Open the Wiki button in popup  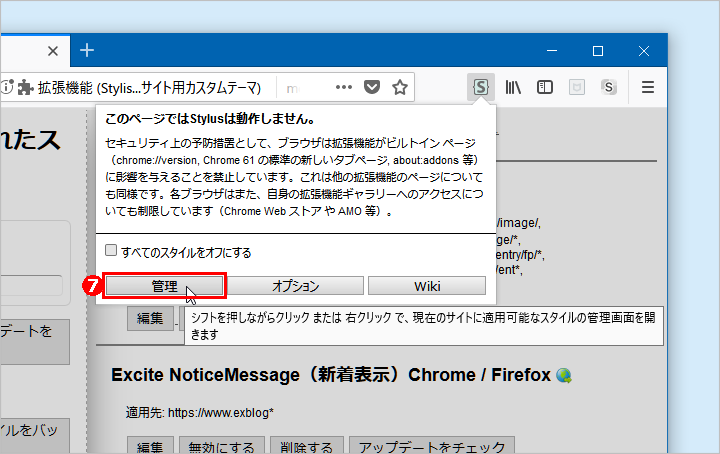[427, 286]
